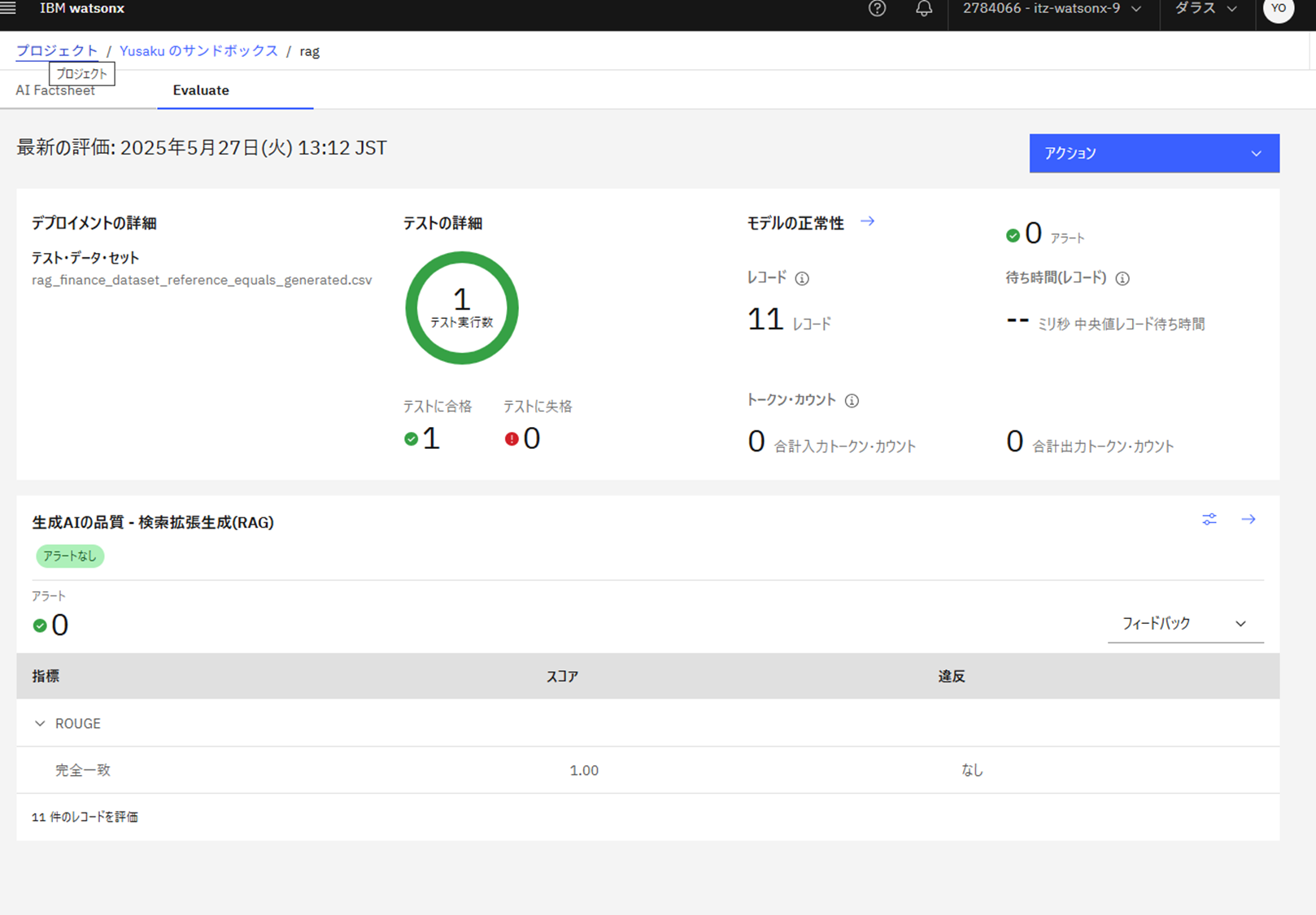Open the notifications bell
Screen dimensions: 1316x915
point(924,8)
